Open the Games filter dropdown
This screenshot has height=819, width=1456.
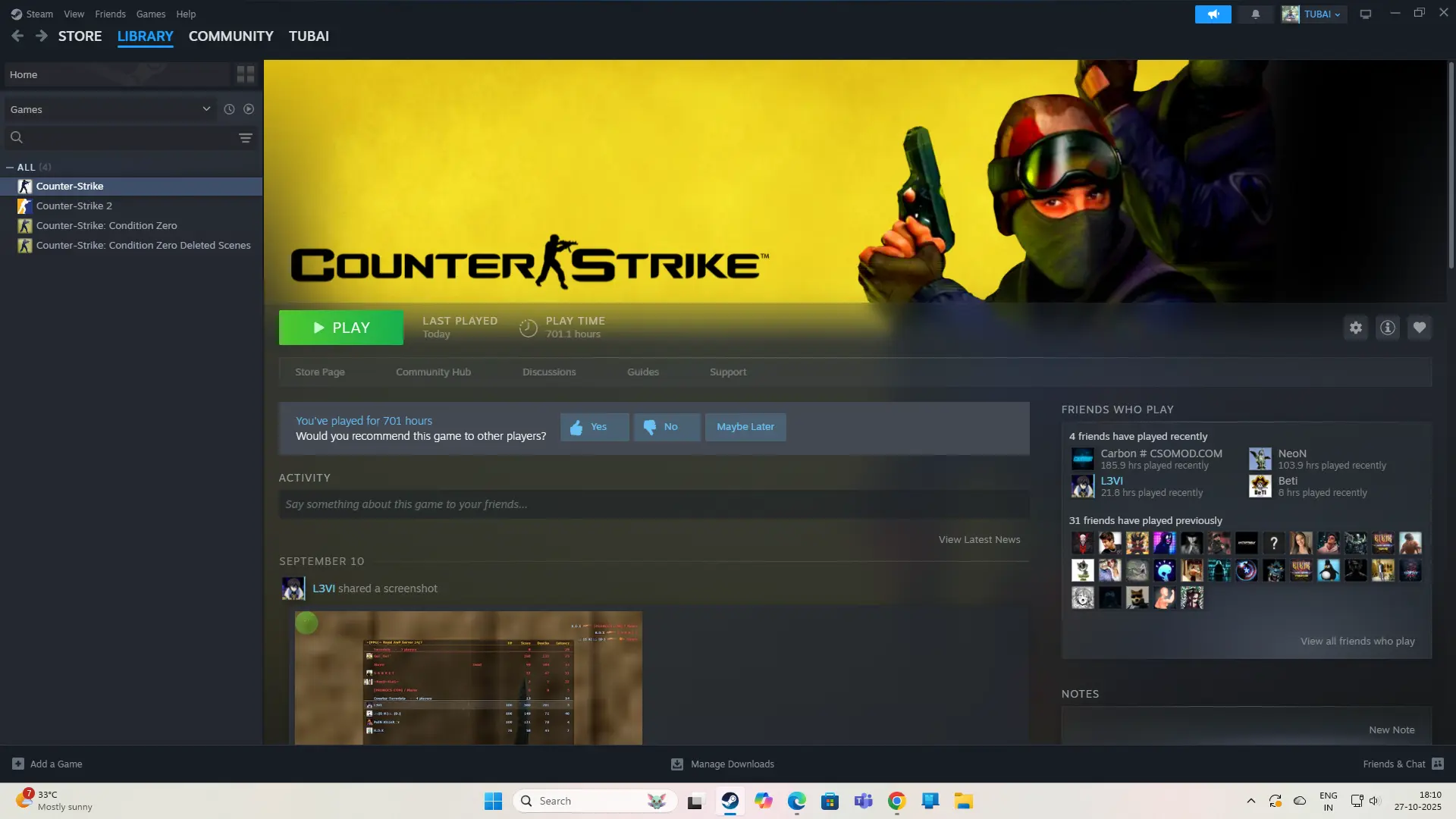click(x=110, y=109)
